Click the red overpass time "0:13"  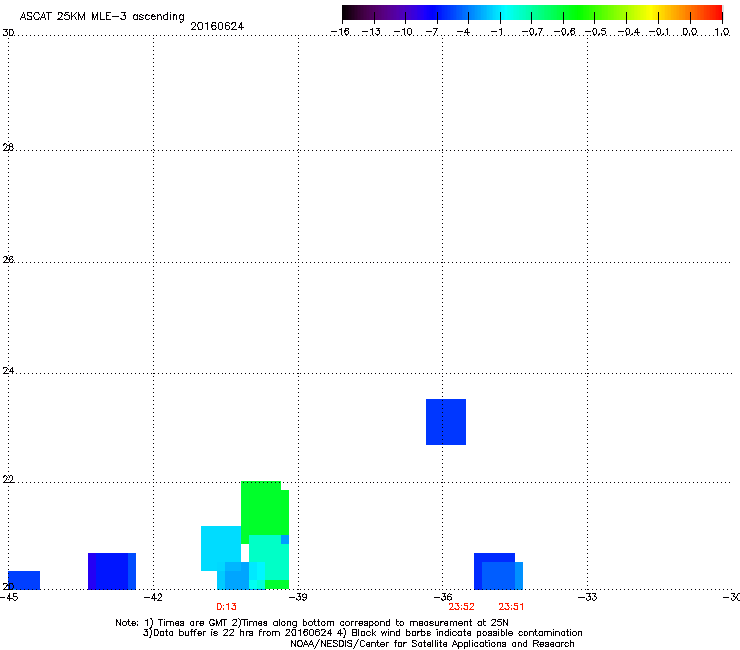[227, 607]
